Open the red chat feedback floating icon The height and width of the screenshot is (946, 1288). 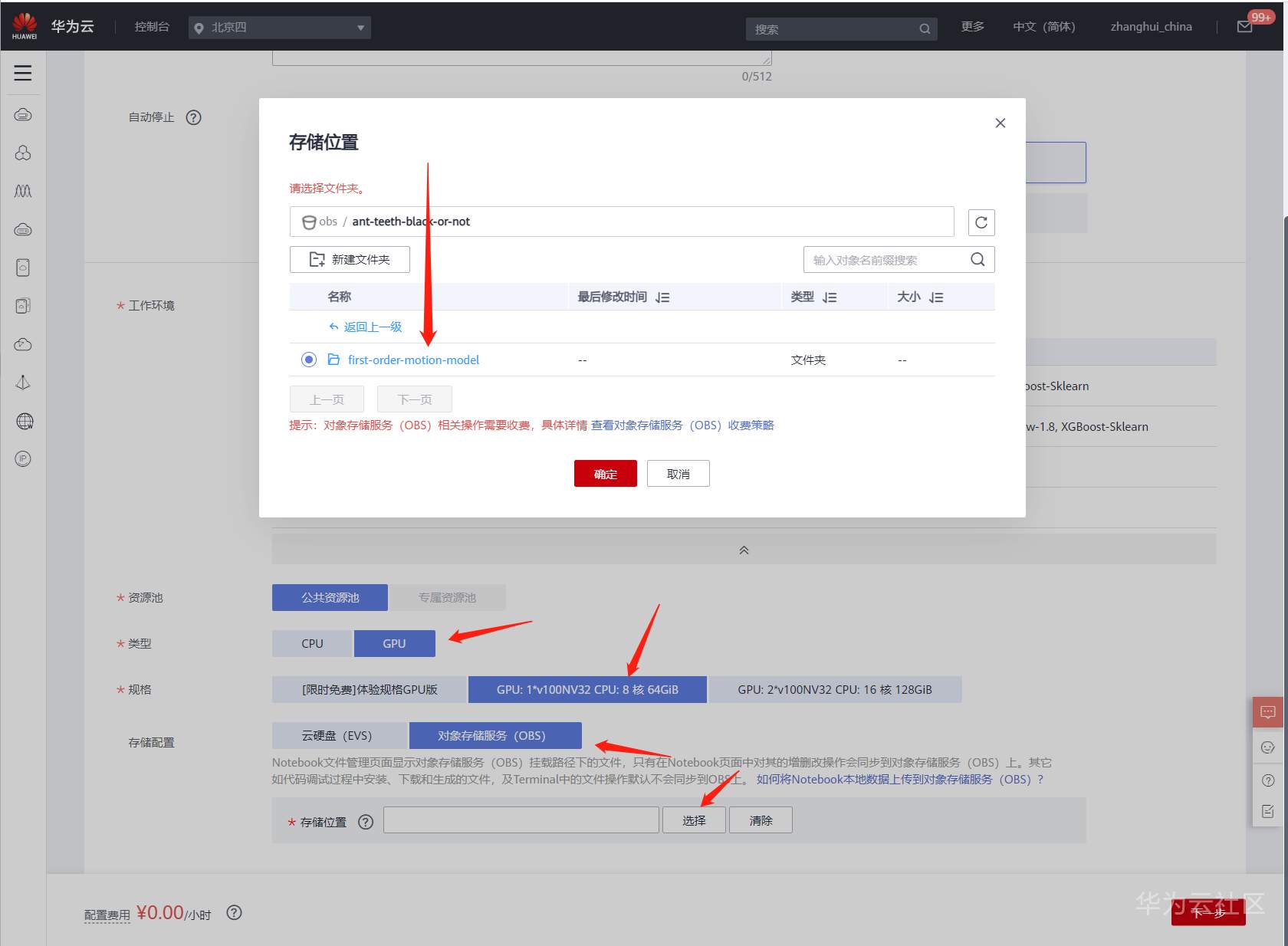click(1268, 712)
